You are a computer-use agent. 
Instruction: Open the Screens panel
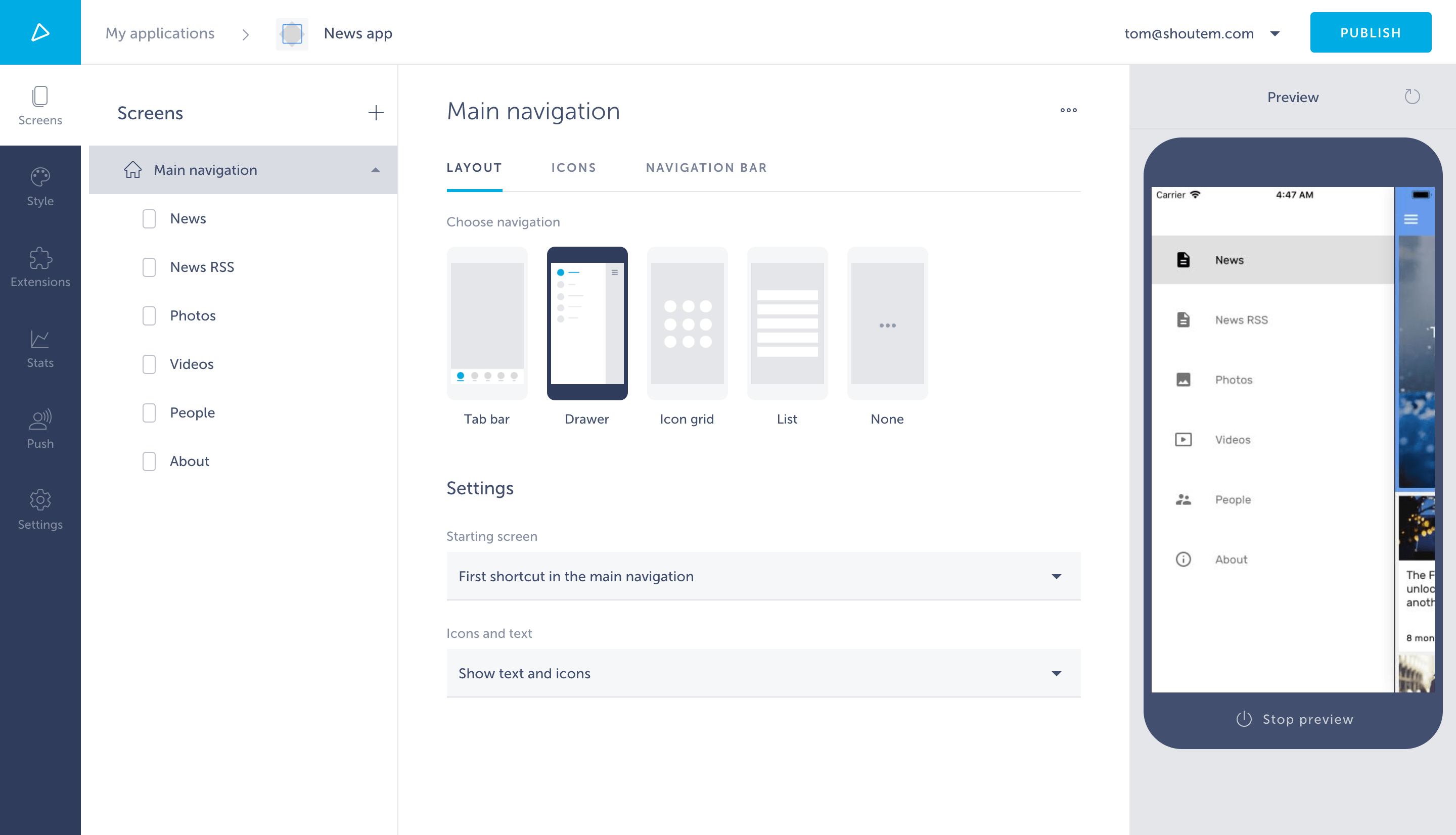tap(40, 105)
